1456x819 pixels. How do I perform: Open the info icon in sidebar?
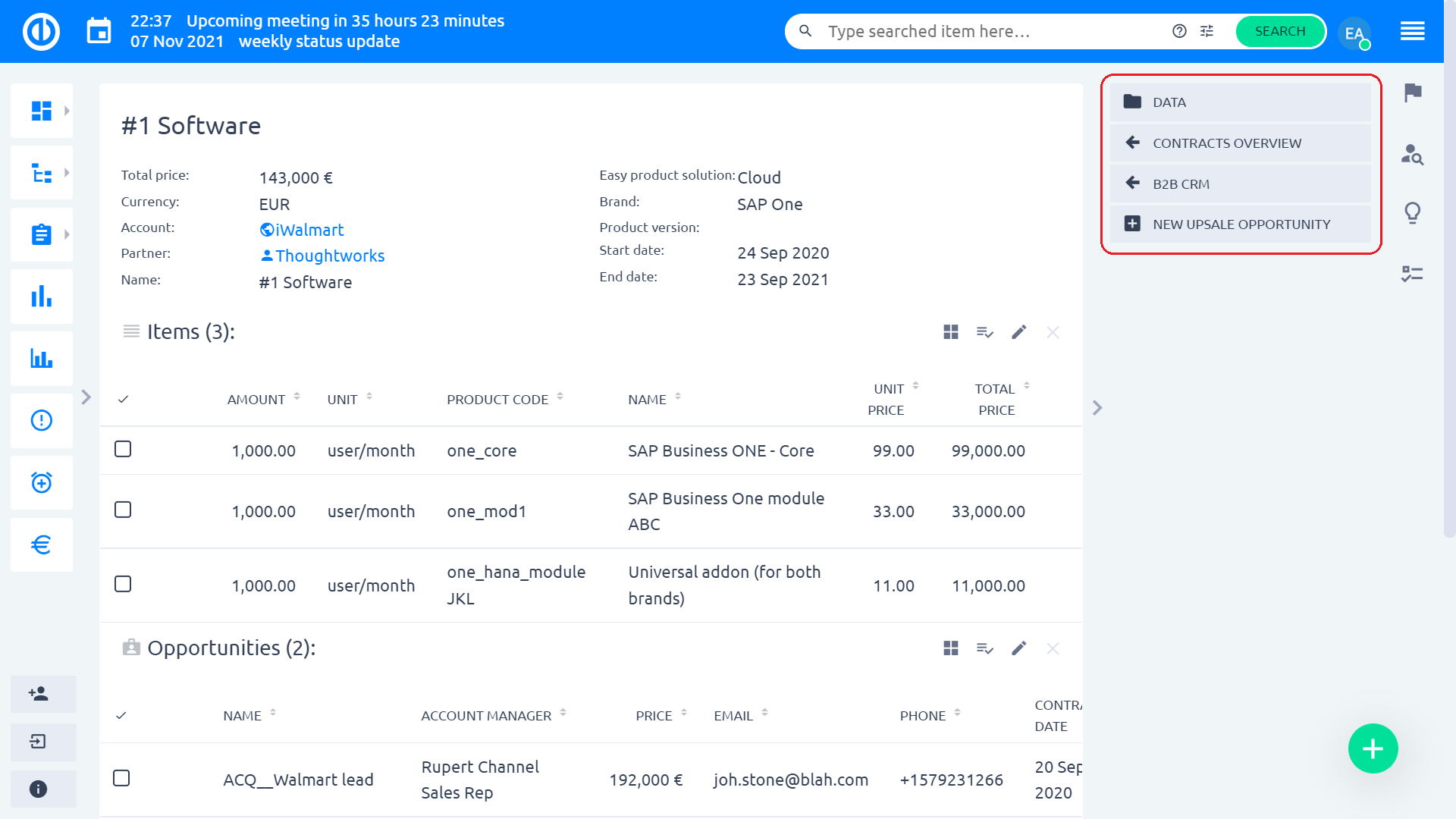coord(43,789)
